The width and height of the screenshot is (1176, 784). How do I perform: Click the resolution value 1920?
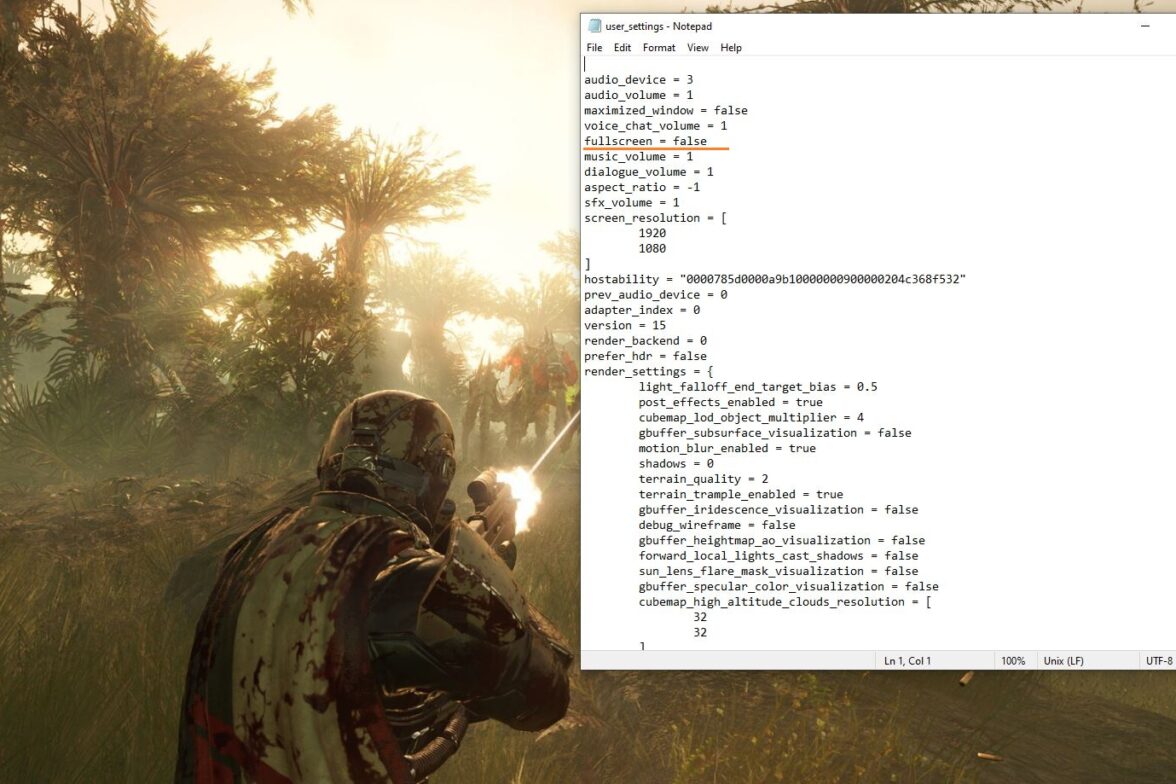(652, 233)
